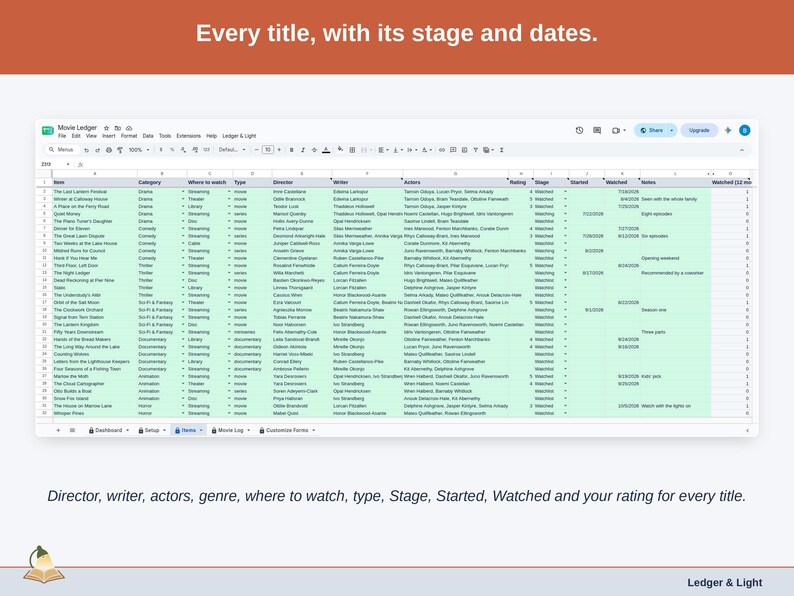Click the font size field
Image resolution: width=794 pixels, height=596 pixels.
click(x=268, y=150)
